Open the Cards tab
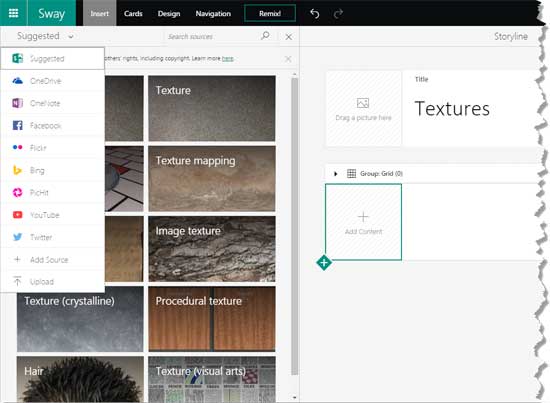 click(x=133, y=14)
